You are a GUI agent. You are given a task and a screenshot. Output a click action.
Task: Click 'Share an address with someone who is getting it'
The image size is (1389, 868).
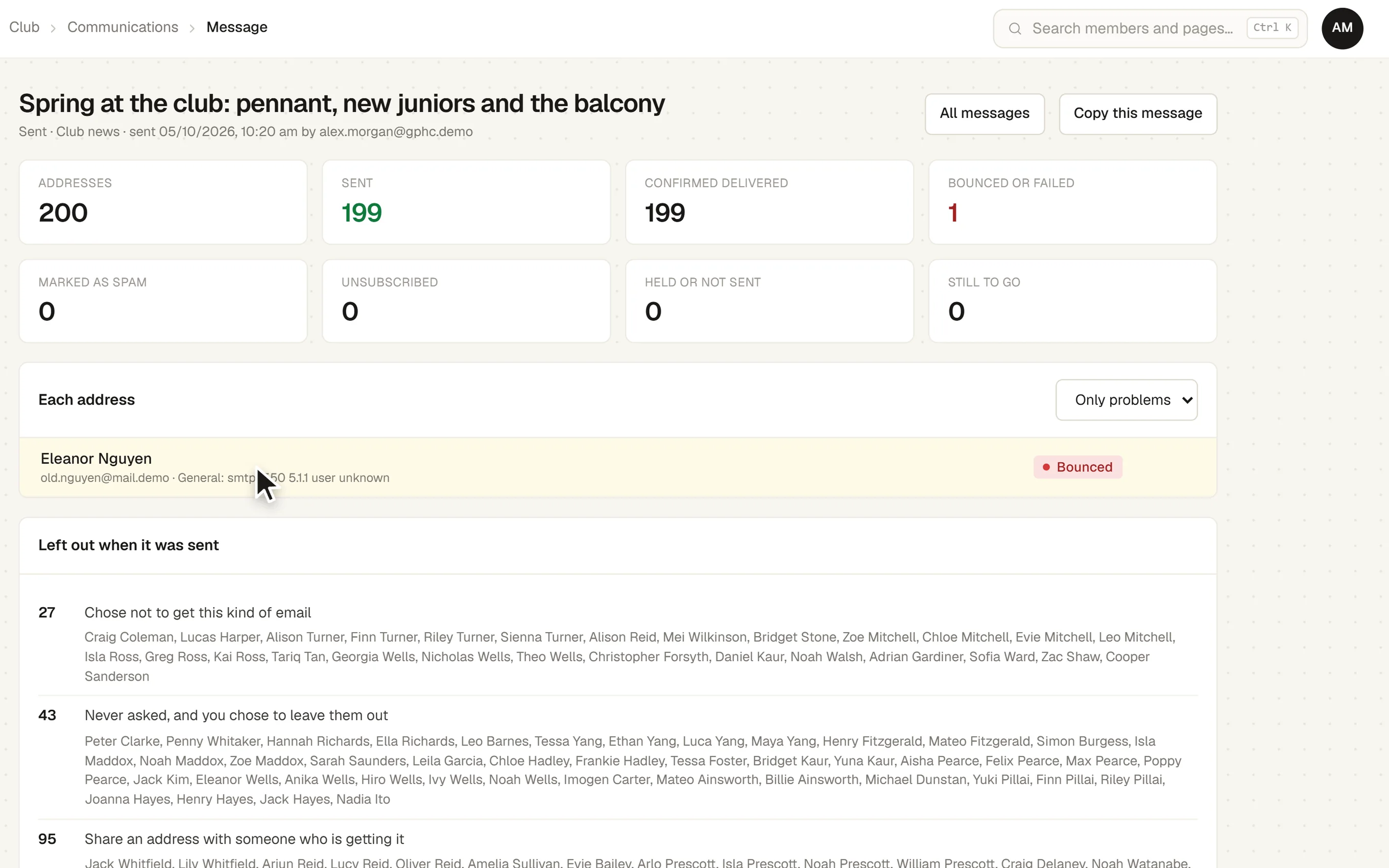pos(245,839)
